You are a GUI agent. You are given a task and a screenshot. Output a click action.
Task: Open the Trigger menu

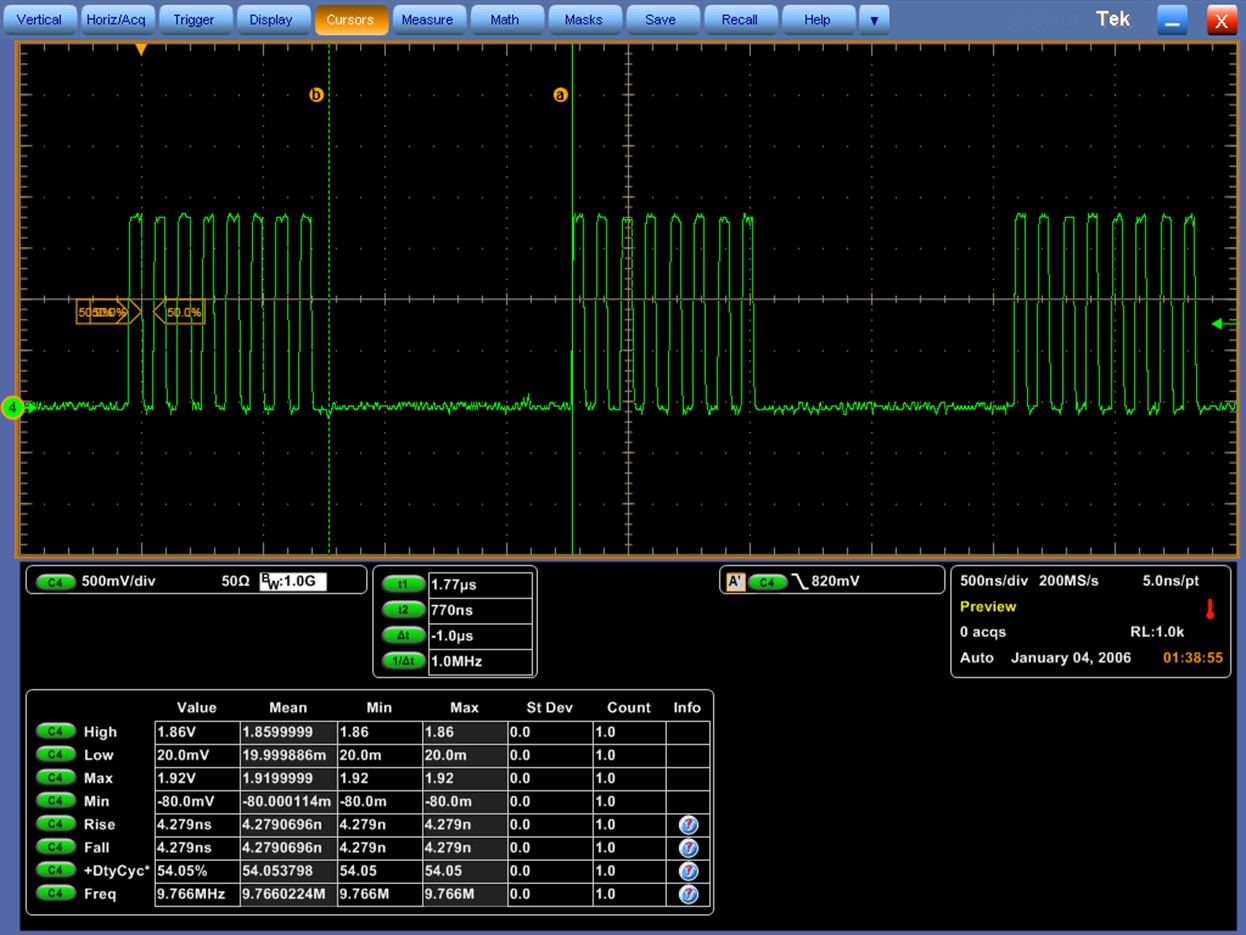[x=193, y=20]
